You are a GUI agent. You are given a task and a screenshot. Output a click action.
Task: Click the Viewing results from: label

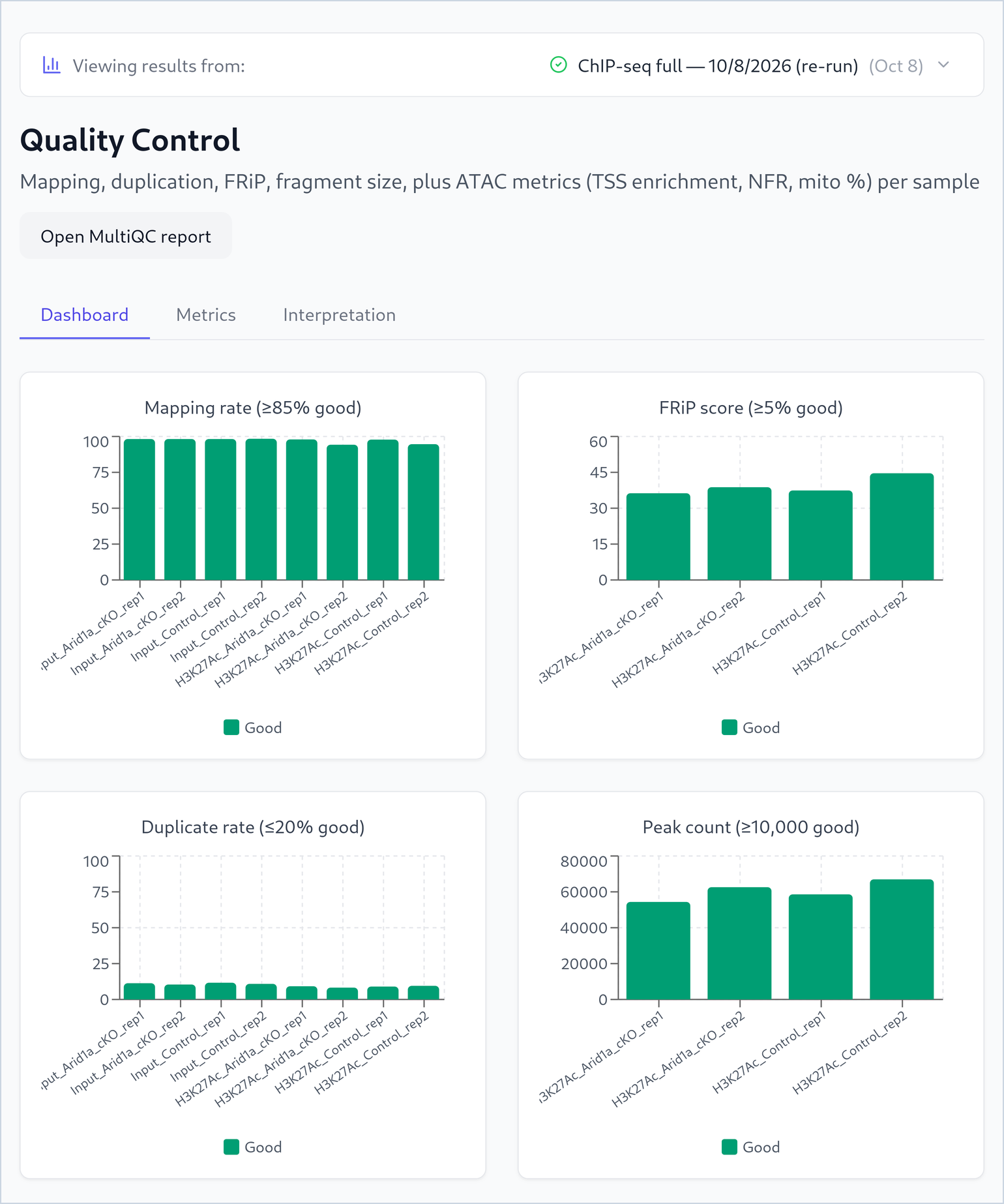tap(159, 66)
